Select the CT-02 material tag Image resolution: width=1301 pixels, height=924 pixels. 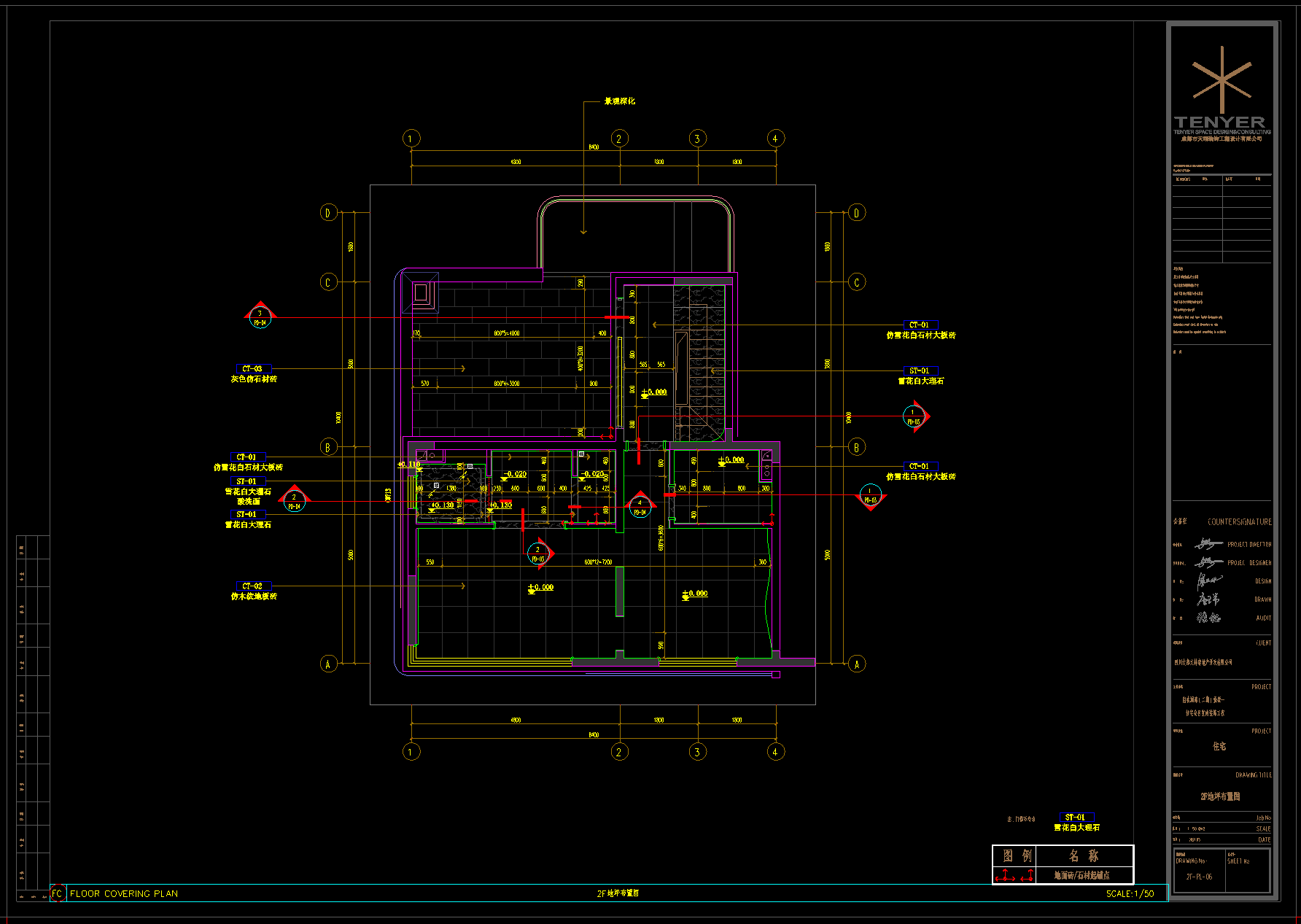click(x=253, y=586)
